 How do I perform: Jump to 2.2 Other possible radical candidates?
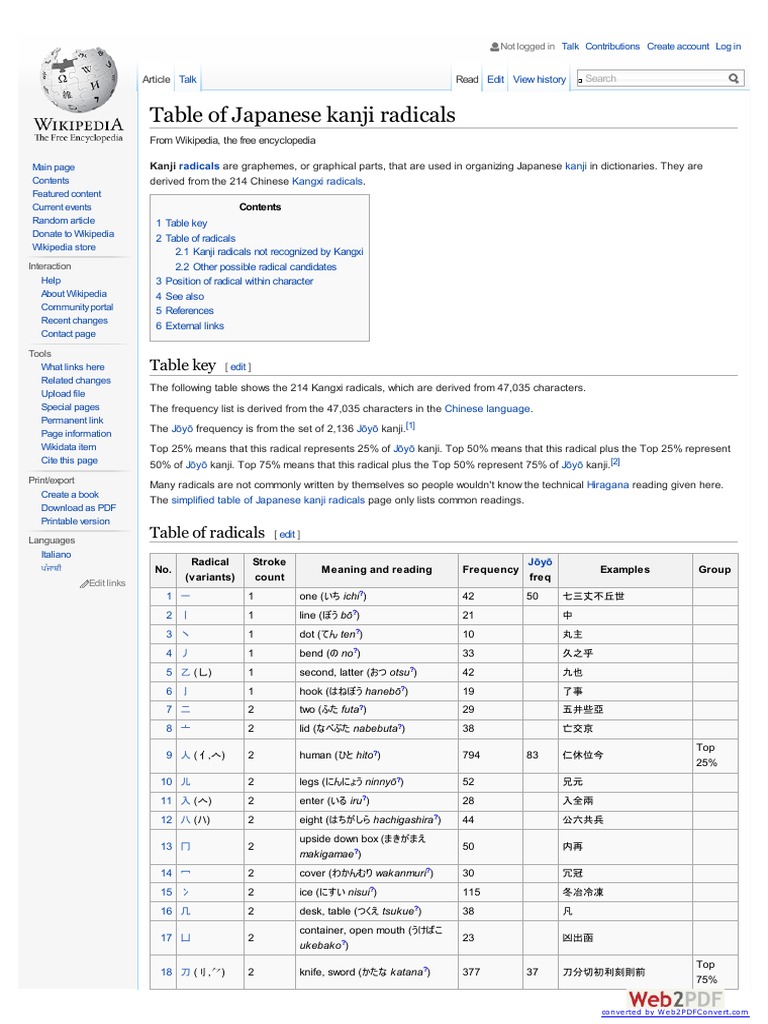256,267
